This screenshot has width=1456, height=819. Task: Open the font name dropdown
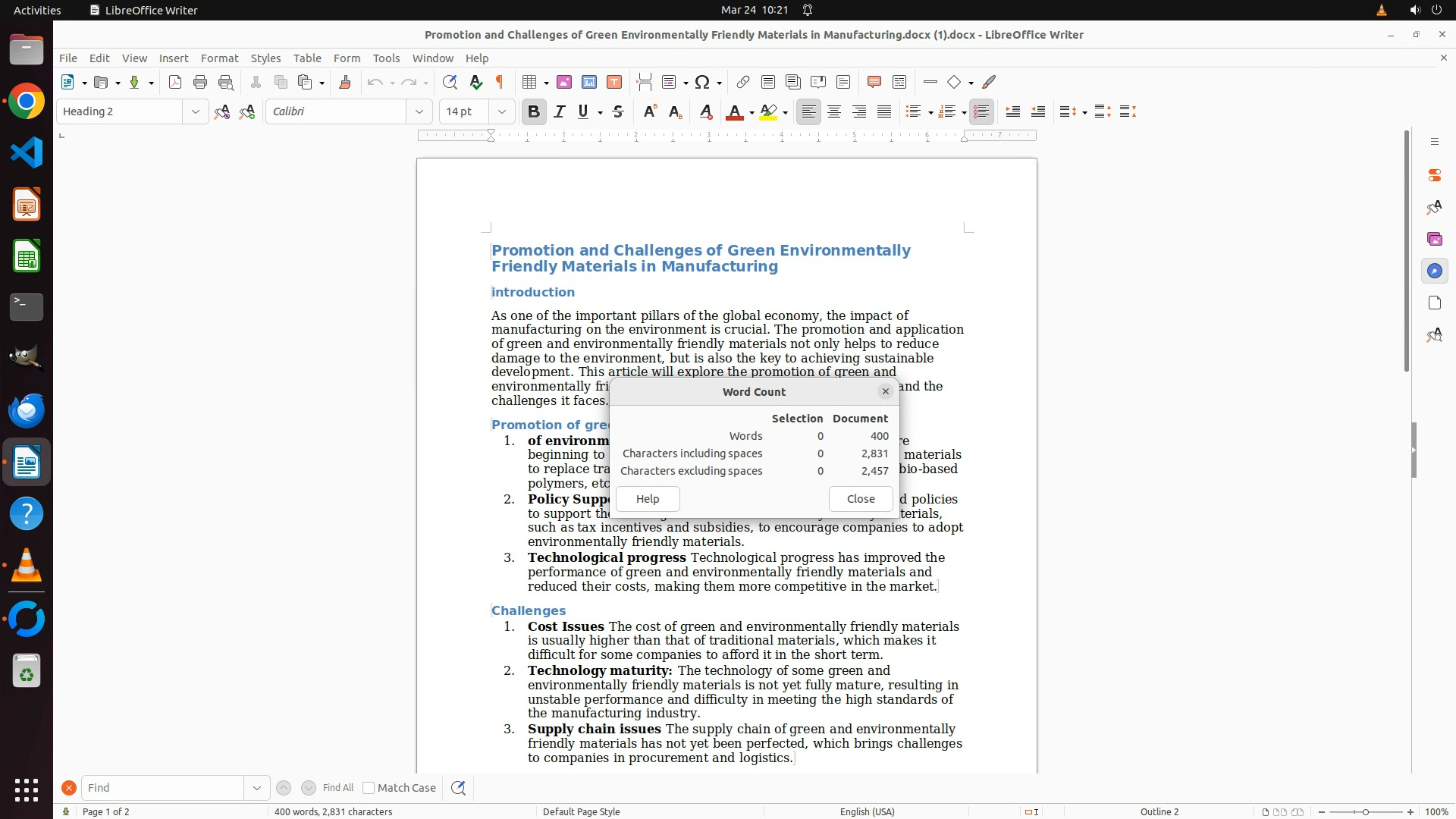pos(419,111)
